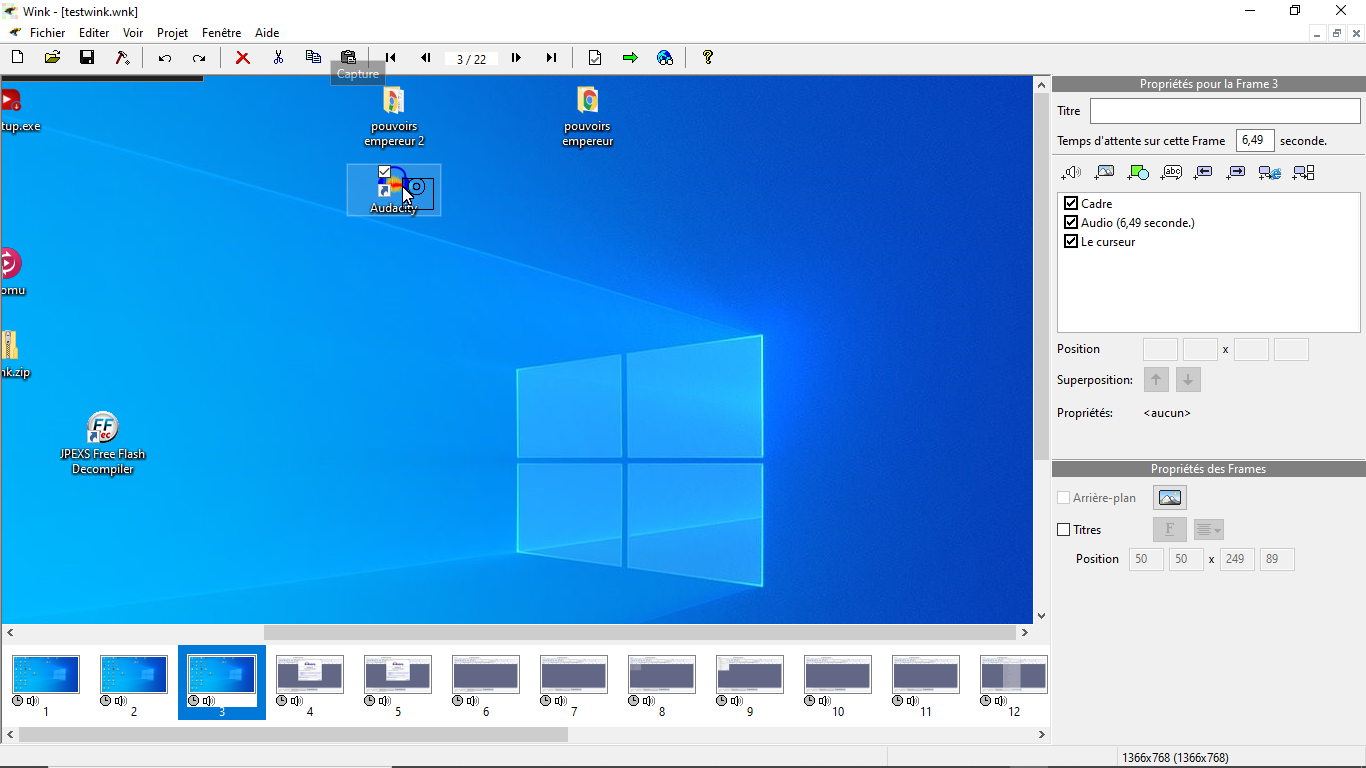Create a new project with the blank page icon
The height and width of the screenshot is (768, 1366).
17,58
